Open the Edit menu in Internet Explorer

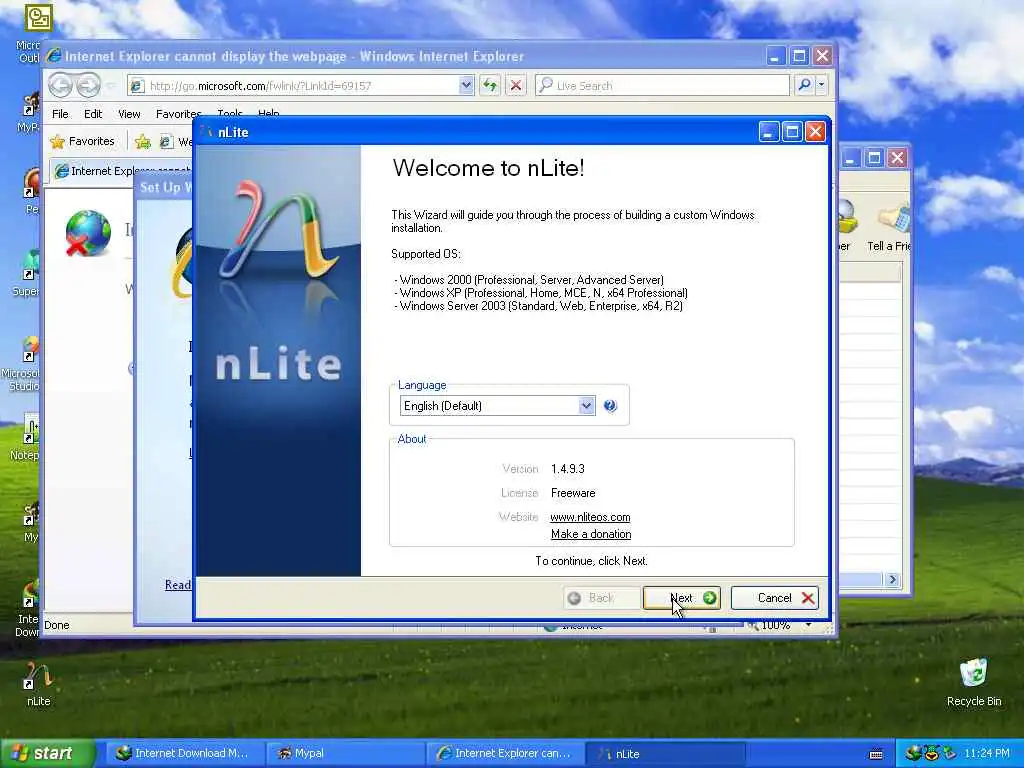(x=93, y=114)
